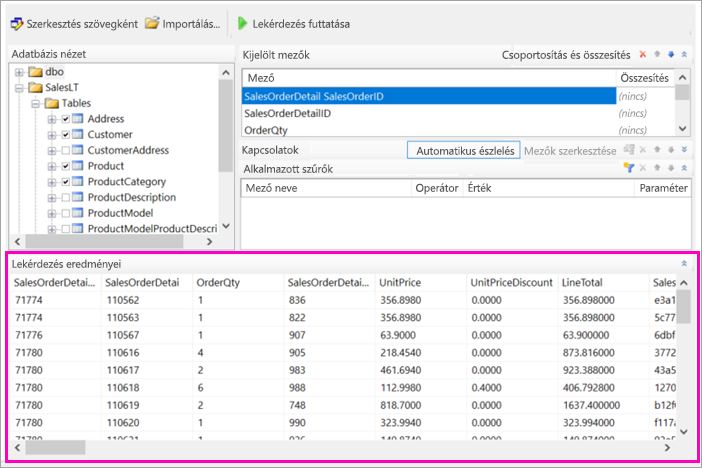Image resolution: width=702 pixels, height=468 pixels.
Task: Select the SalesOrderDetailID field row
Action: pos(428,113)
